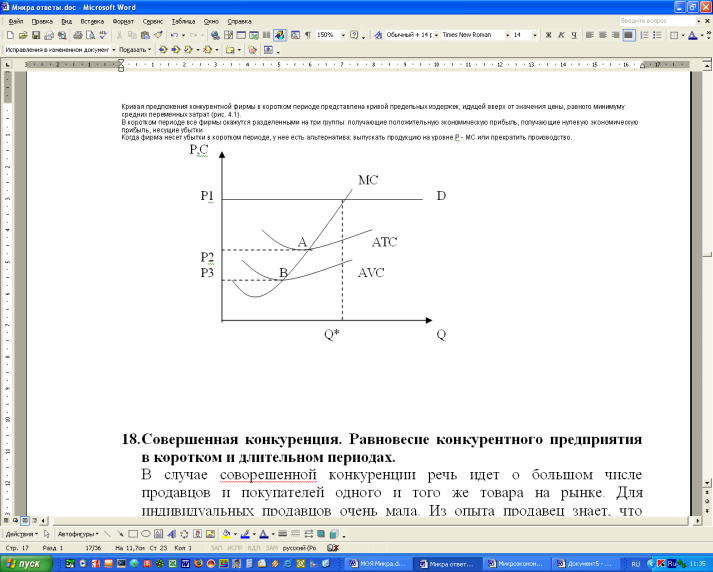
Task: Apply font color from formatting toolbar
Action: [x=693, y=35]
